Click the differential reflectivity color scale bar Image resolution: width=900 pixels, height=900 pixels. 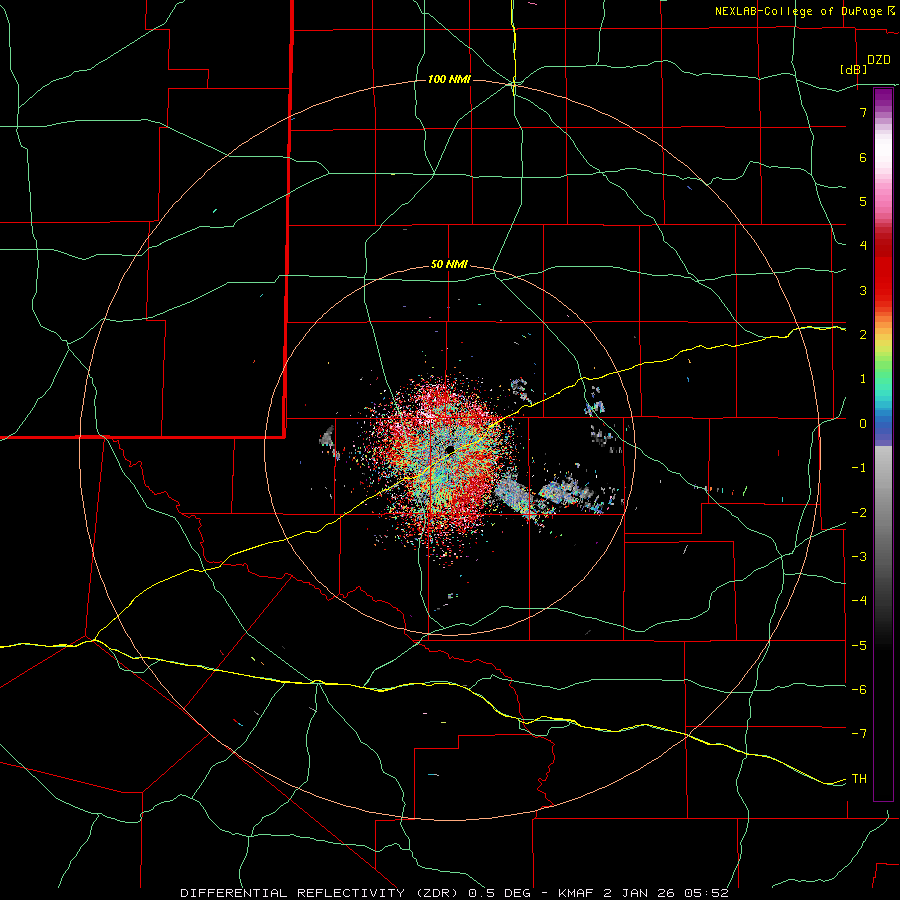tap(883, 444)
